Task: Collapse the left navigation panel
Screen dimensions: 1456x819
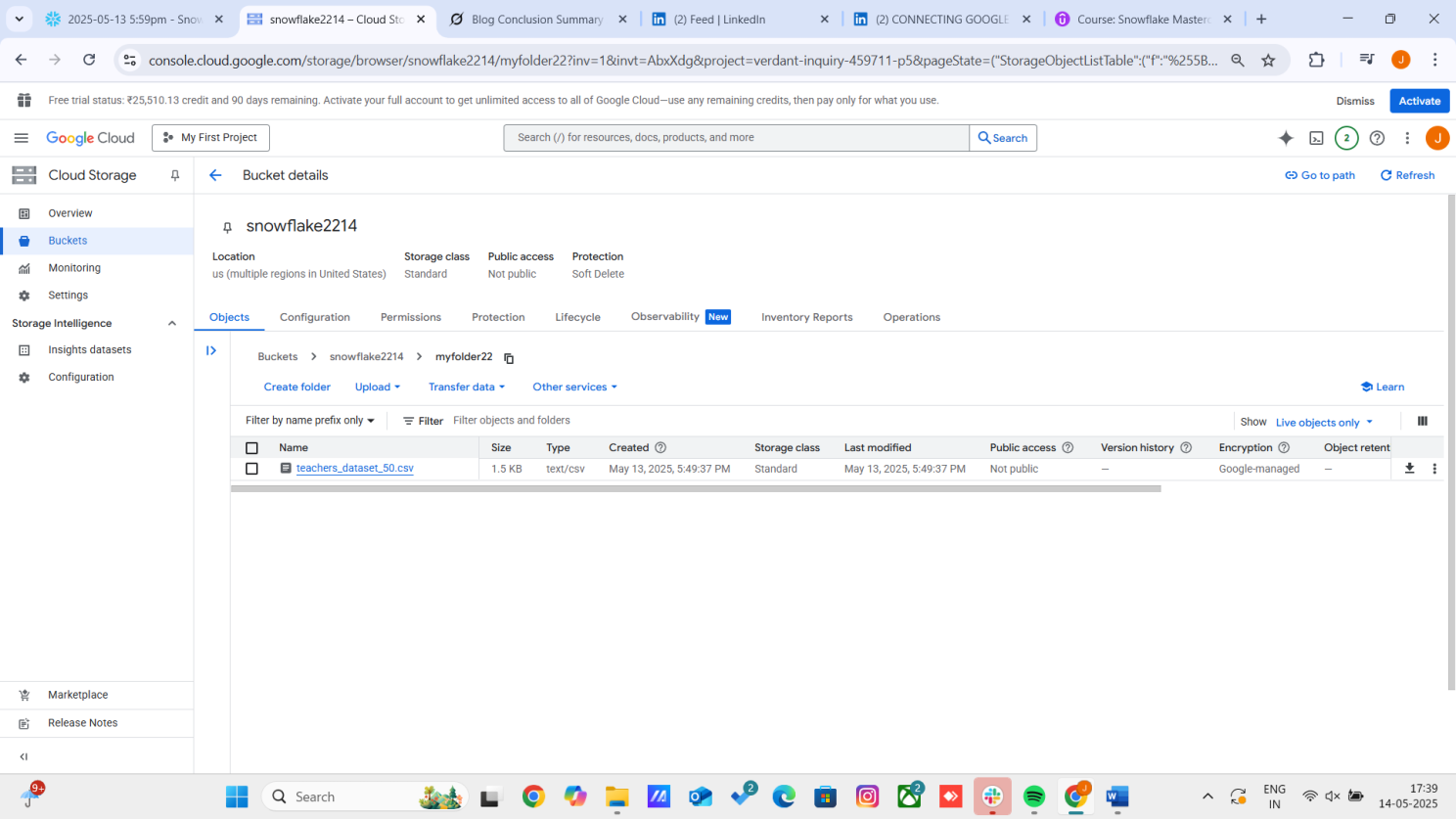Action: [x=23, y=756]
